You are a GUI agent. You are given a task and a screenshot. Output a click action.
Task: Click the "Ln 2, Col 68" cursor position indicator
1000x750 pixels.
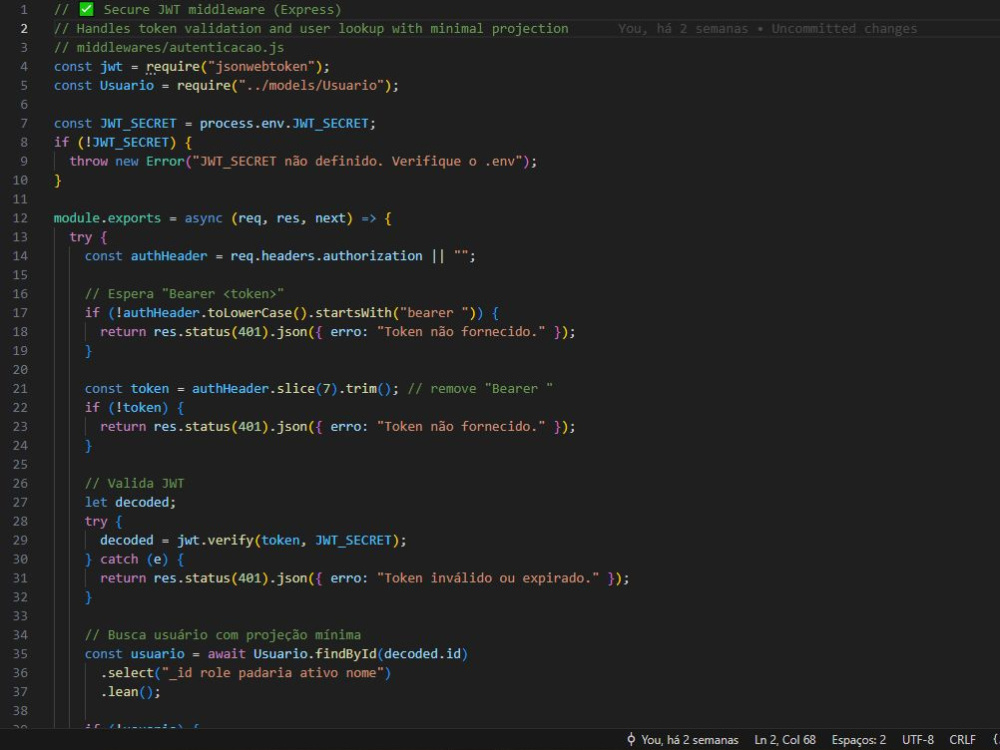tap(784, 740)
